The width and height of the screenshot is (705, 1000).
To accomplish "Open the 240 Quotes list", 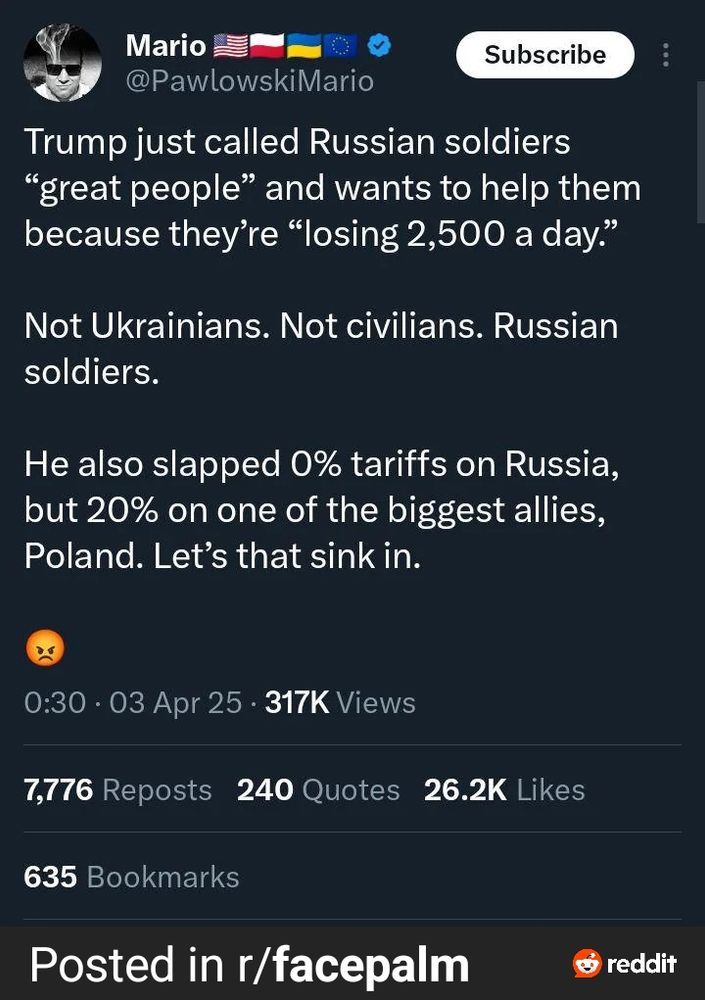I will pos(318,790).
